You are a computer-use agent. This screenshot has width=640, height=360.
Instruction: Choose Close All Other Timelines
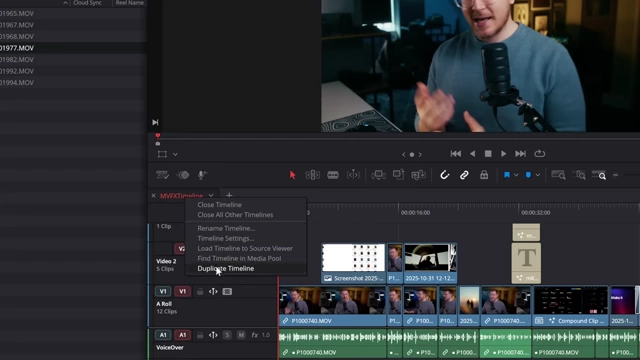click(x=236, y=215)
